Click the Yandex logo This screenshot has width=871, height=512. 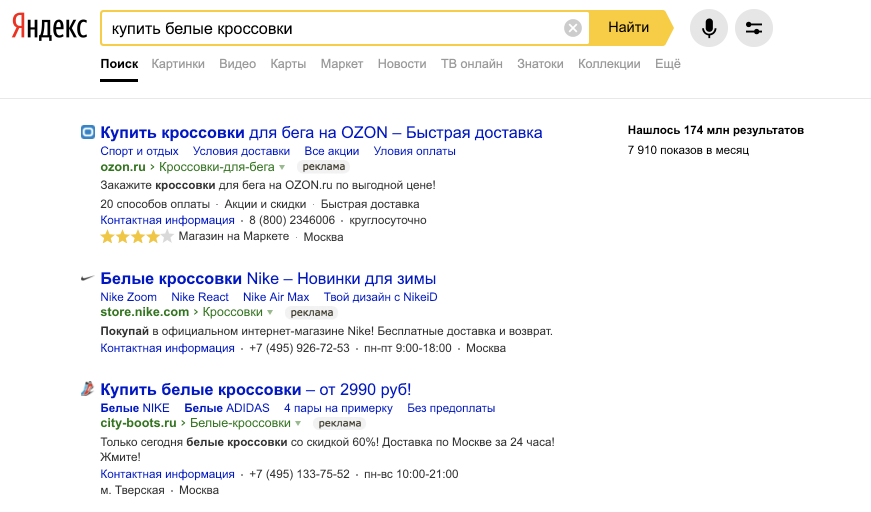[49, 28]
